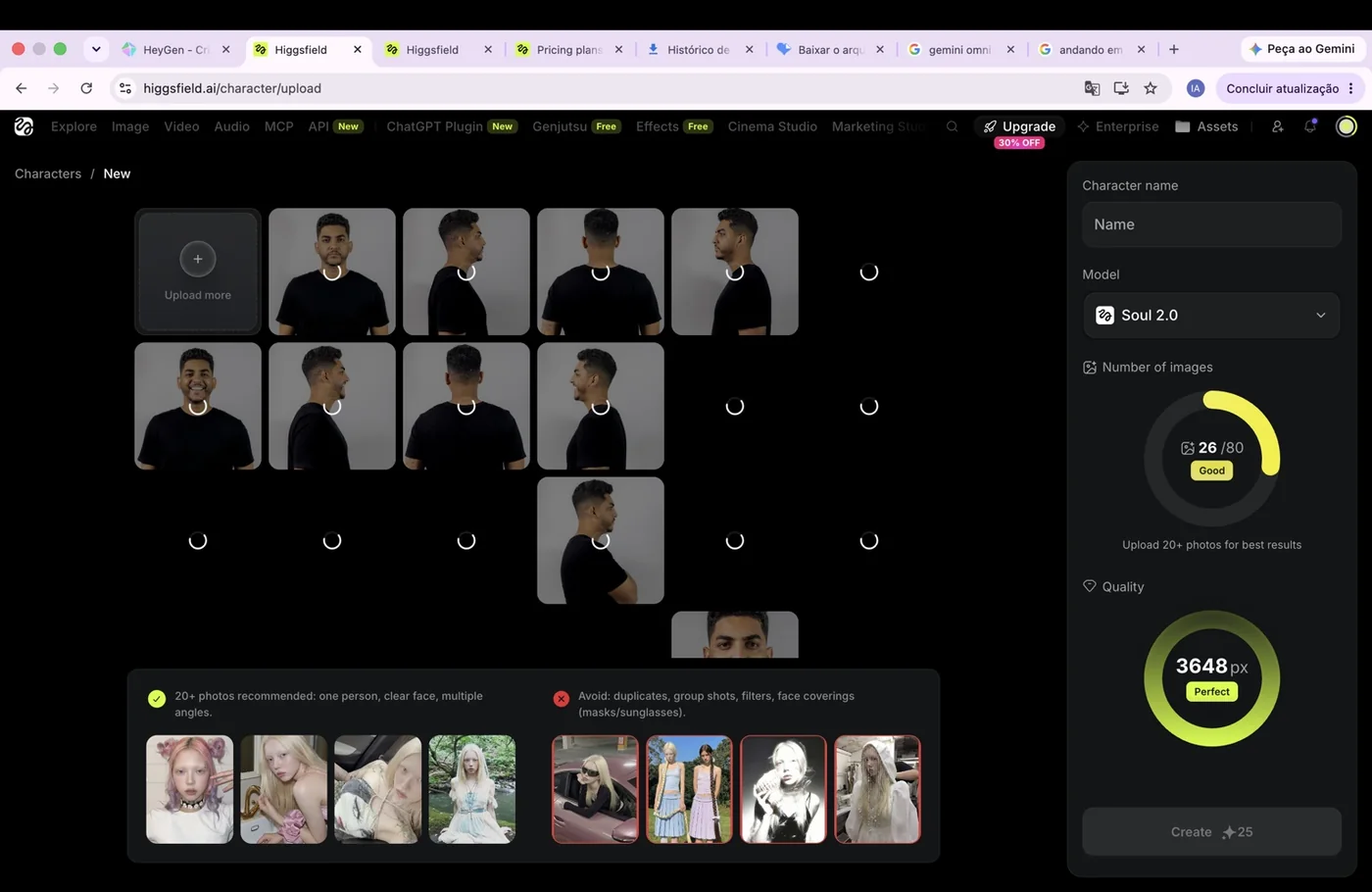The image size is (1372, 892).
Task: Open the tab search dropdown arrow
Action: (96, 49)
